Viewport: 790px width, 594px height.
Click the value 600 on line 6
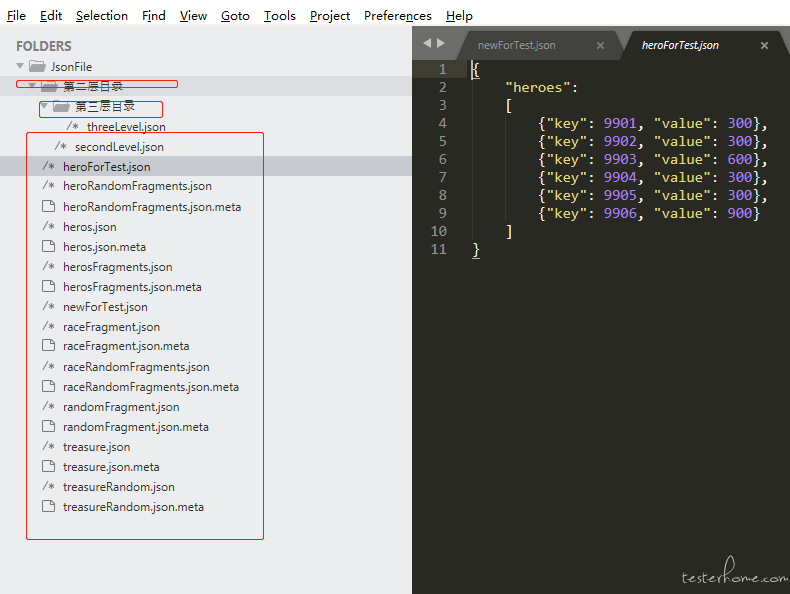click(x=740, y=160)
